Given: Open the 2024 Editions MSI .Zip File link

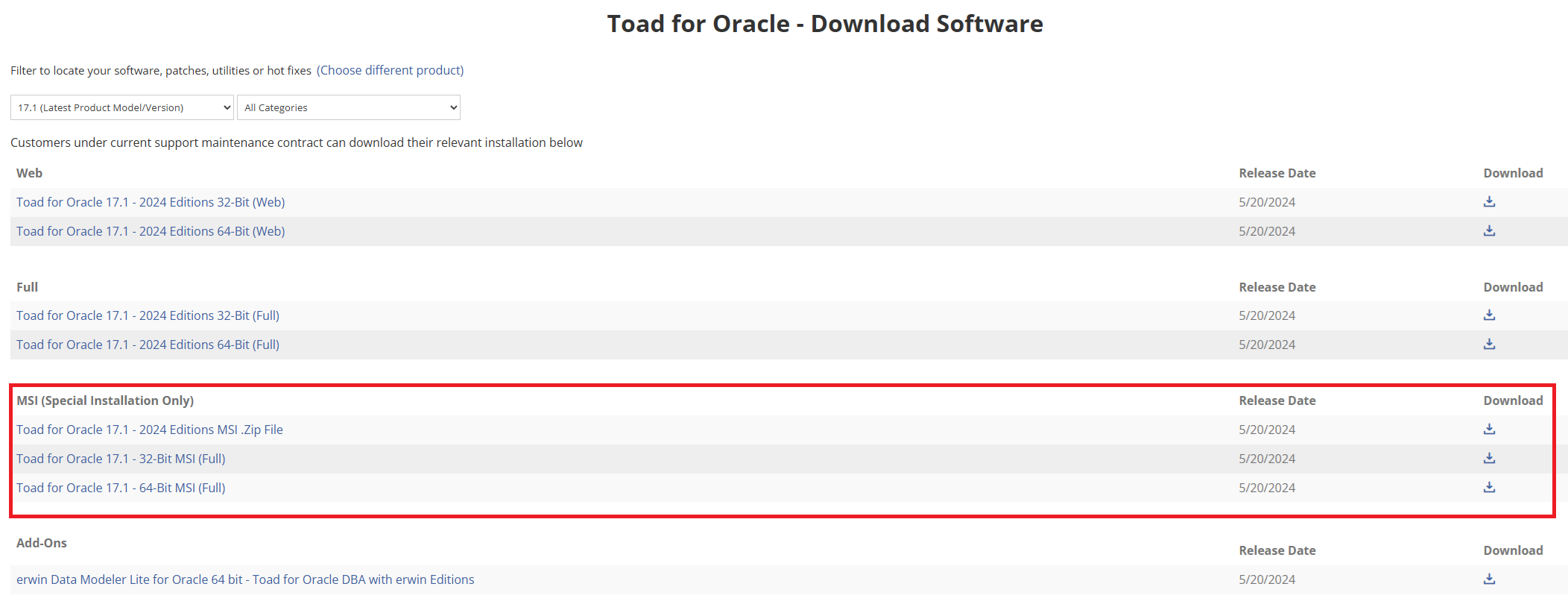Looking at the screenshot, I should click(x=150, y=430).
